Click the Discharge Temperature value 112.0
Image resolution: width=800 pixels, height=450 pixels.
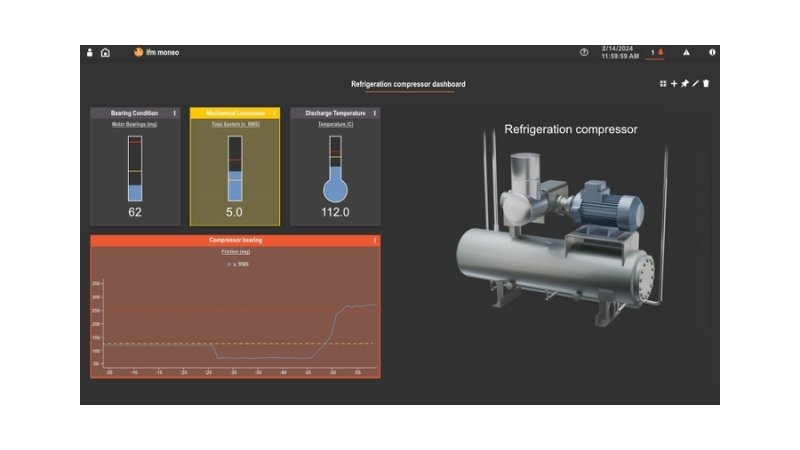(x=335, y=212)
